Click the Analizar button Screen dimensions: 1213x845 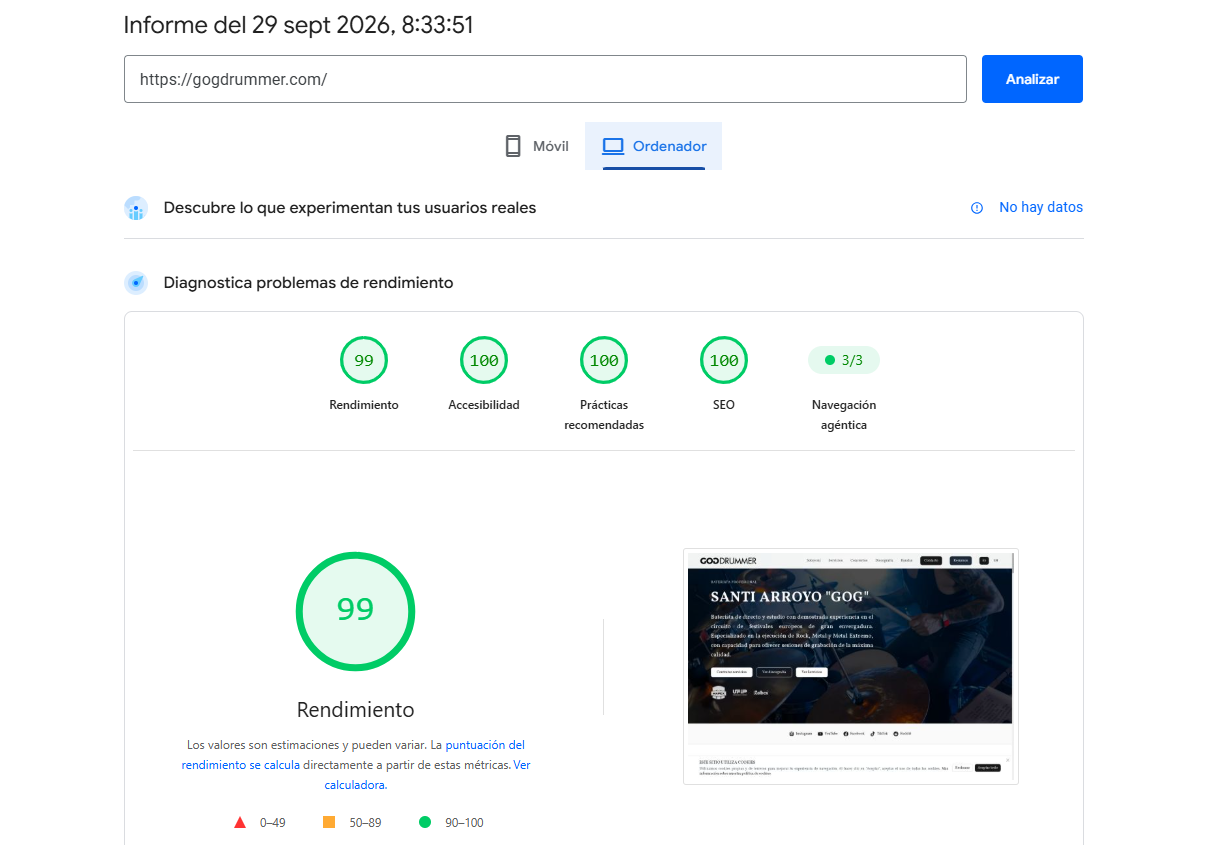[x=1032, y=79]
